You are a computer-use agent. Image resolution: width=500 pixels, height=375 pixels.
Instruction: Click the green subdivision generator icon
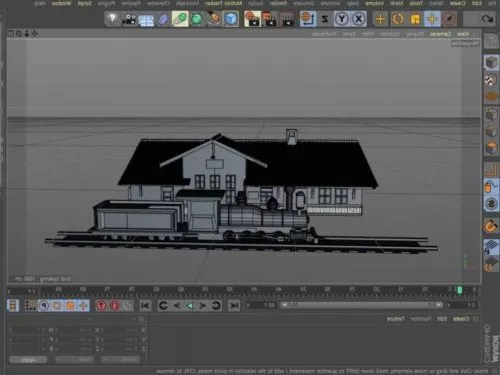(197, 19)
